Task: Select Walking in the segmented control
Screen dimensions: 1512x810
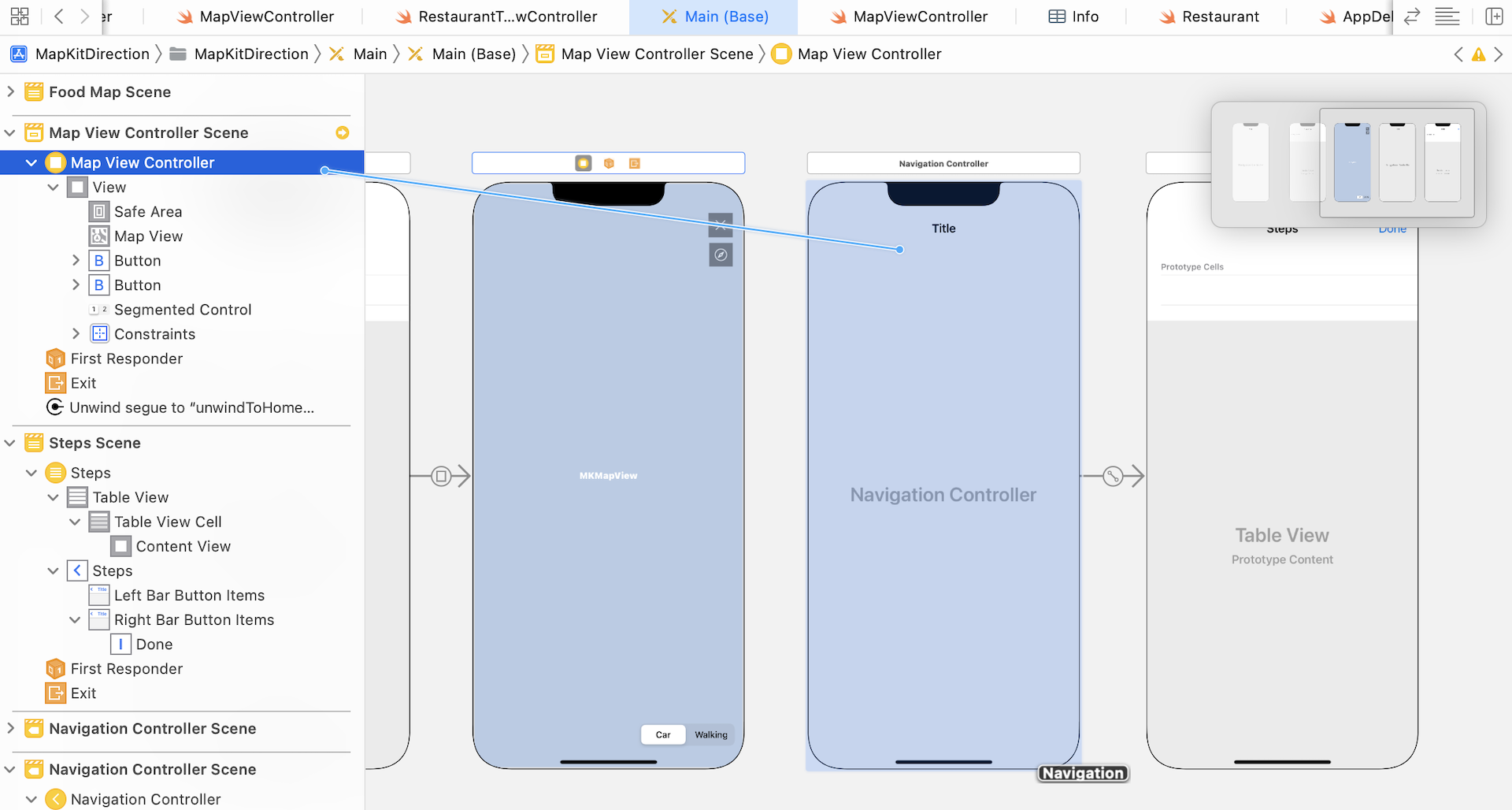Action: pos(710,734)
